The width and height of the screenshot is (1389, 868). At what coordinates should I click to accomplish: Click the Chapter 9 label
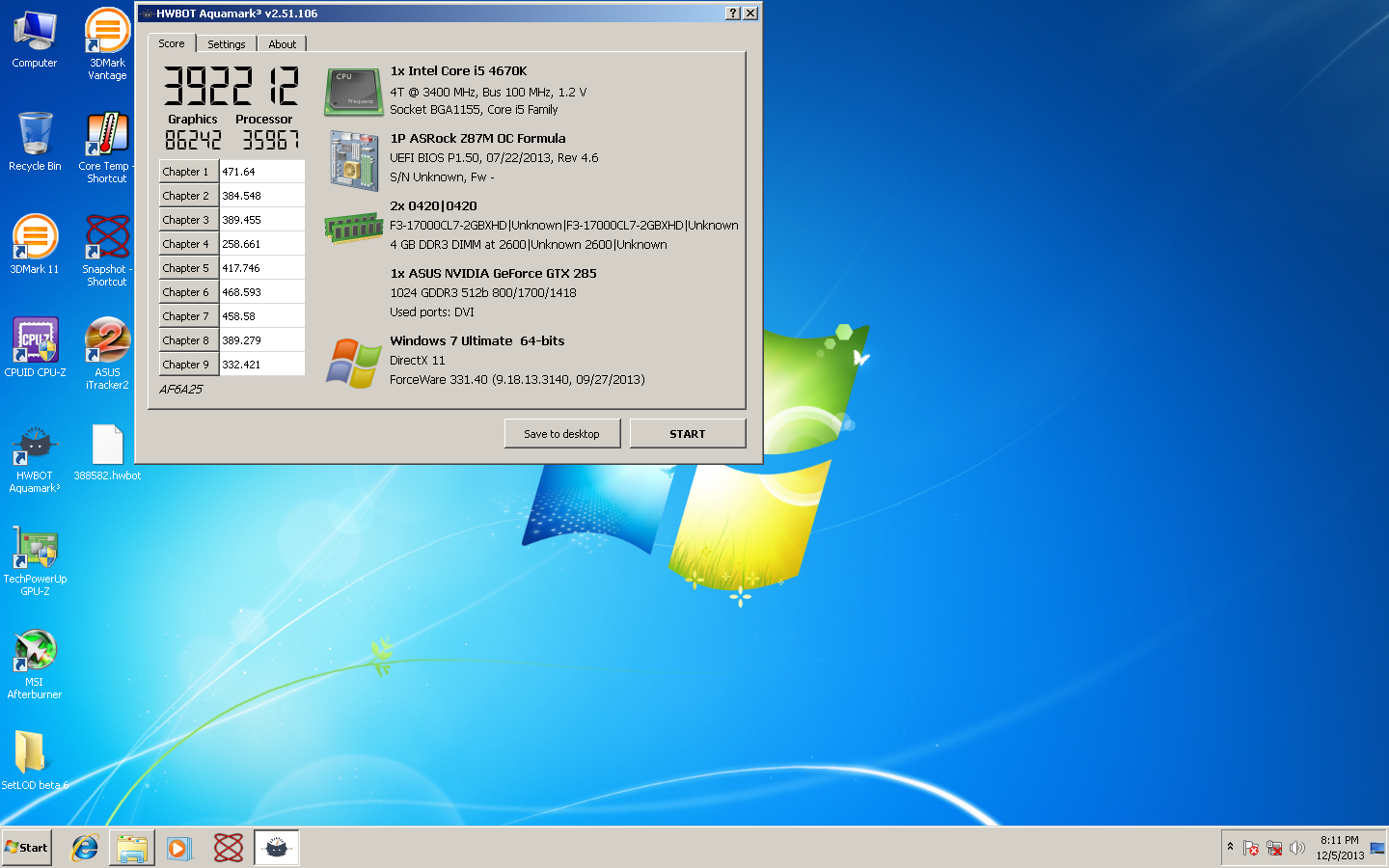tap(189, 365)
